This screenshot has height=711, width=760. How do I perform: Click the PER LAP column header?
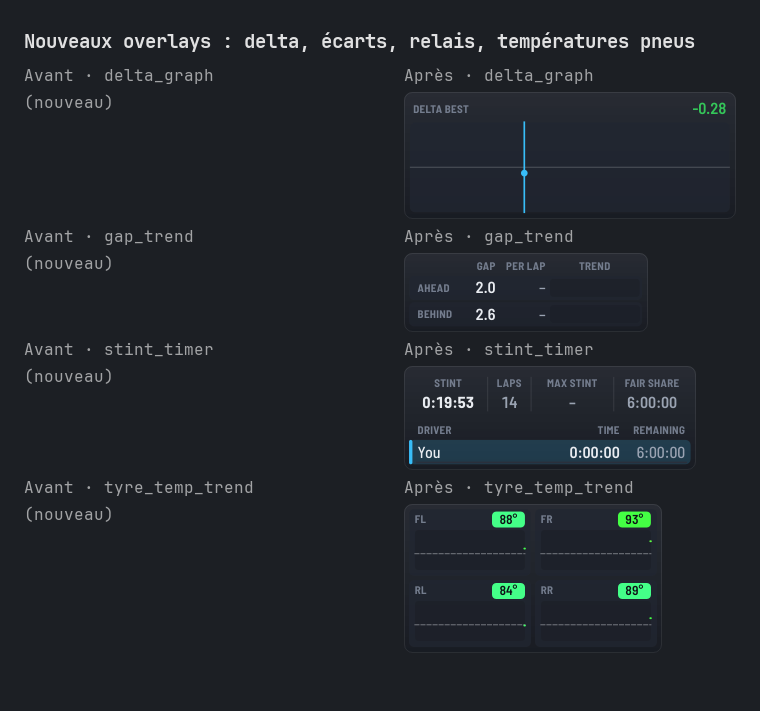click(525, 267)
